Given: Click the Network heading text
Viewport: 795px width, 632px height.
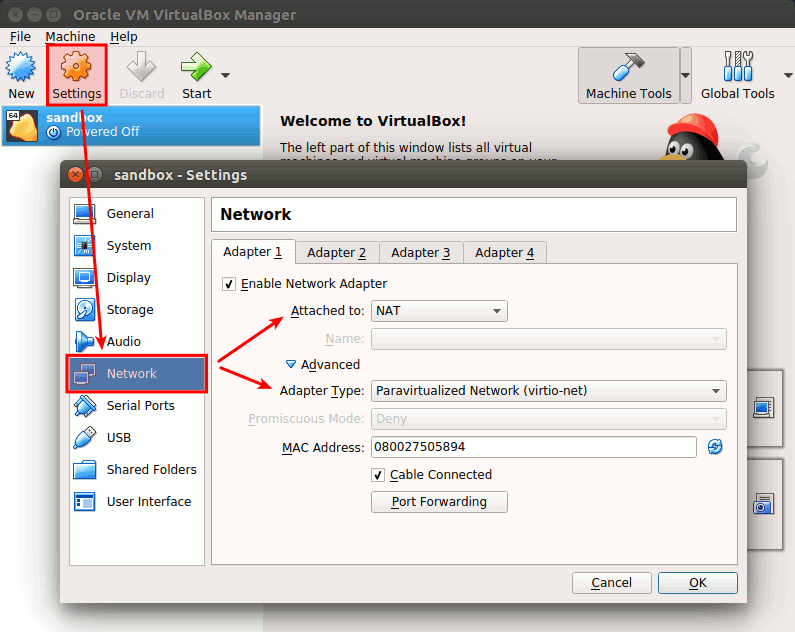Looking at the screenshot, I should click(x=256, y=214).
